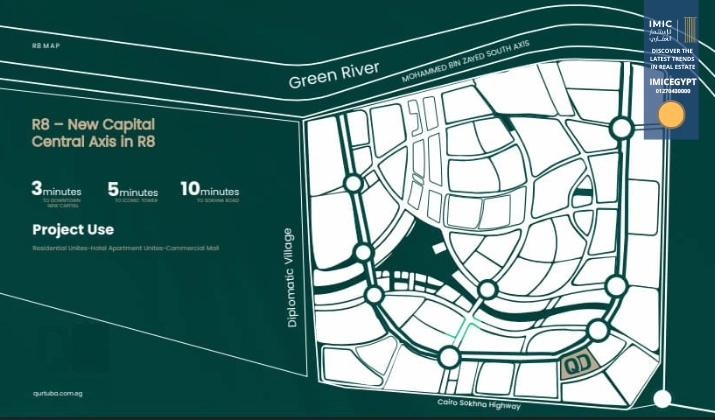Click the orange circle on IMIC banner
Viewport: 715px width, 420px height.
[x=671, y=115]
